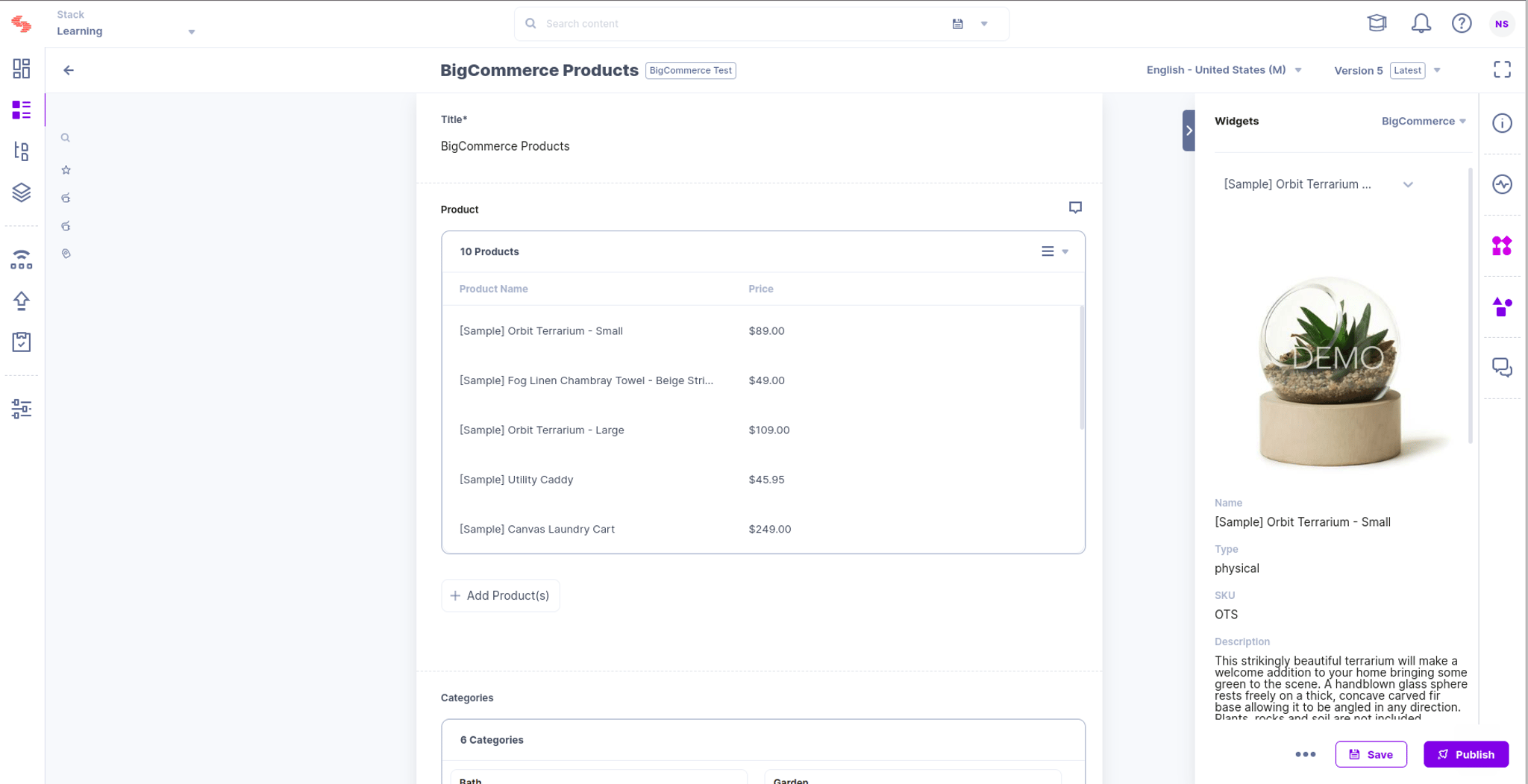The width and height of the screenshot is (1528, 784).
Task: Click the 6 Categories heading
Action: click(492, 740)
